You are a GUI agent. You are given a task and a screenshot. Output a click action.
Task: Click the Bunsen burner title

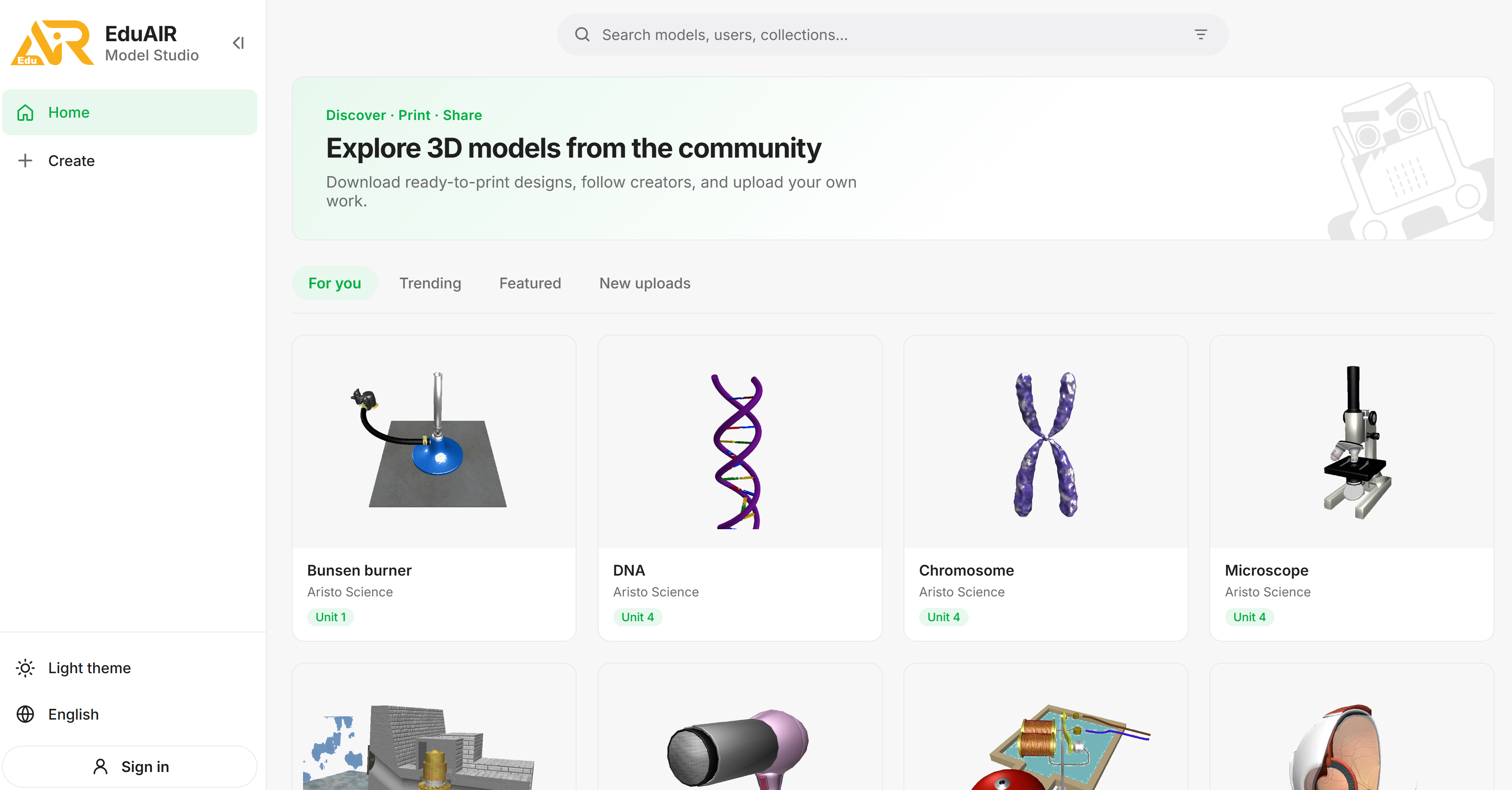[359, 570]
